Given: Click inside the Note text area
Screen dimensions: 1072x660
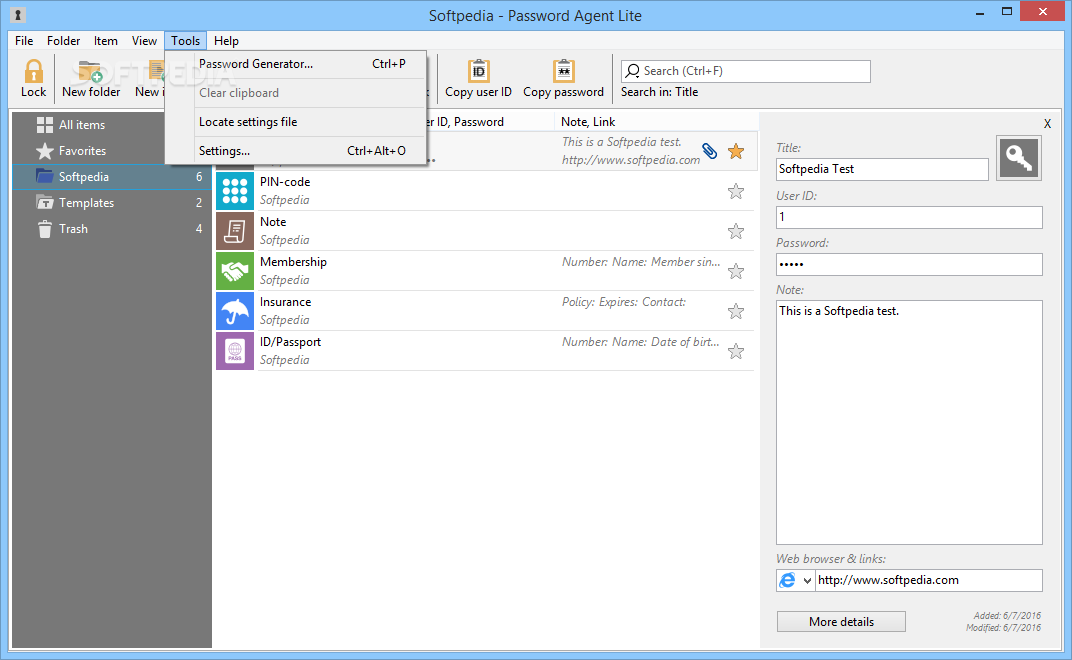Looking at the screenshot, I should (909, 422).
